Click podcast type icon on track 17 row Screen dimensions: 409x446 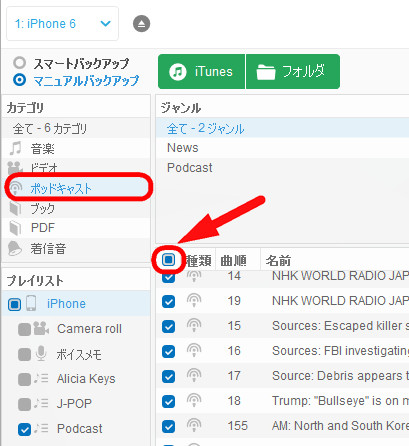tap(194, 376)
